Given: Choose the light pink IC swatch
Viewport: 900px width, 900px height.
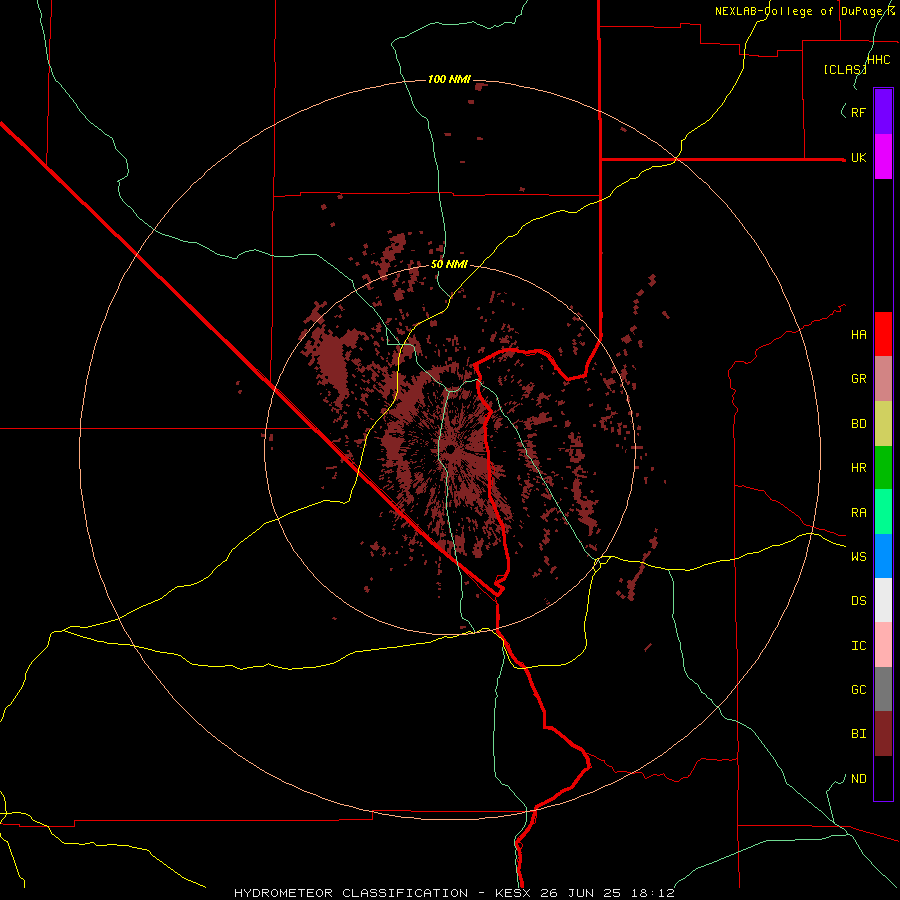Looking at the screenshot, I should pos(883,645).
